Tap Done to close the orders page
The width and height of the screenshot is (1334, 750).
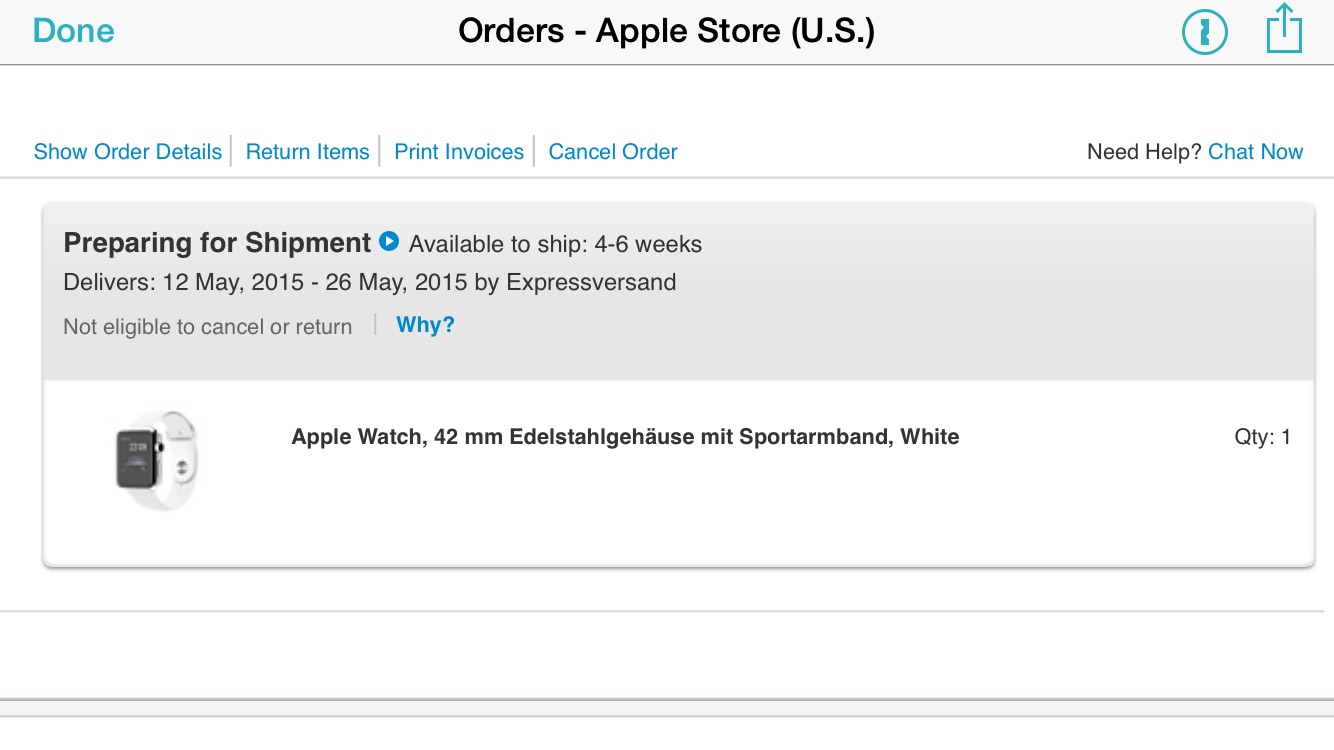pyautogui.click(x=74, y=31)
